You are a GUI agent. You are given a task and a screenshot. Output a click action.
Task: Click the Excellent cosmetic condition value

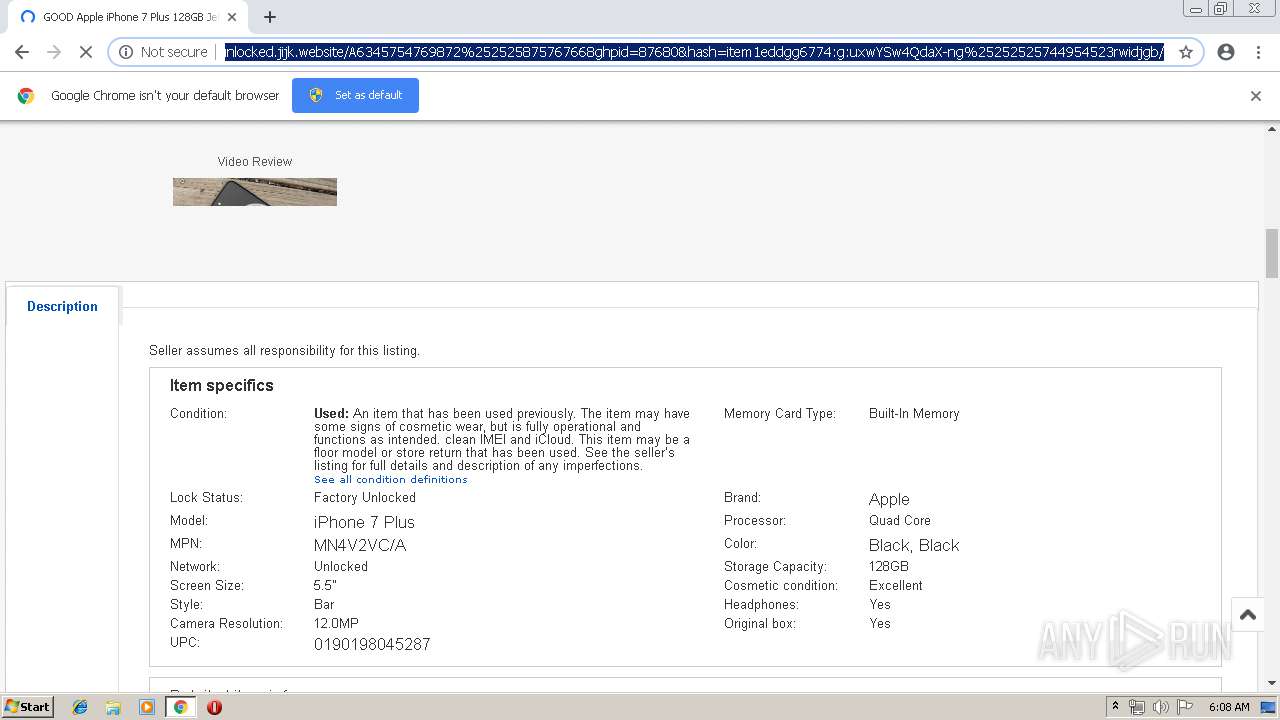896,585
